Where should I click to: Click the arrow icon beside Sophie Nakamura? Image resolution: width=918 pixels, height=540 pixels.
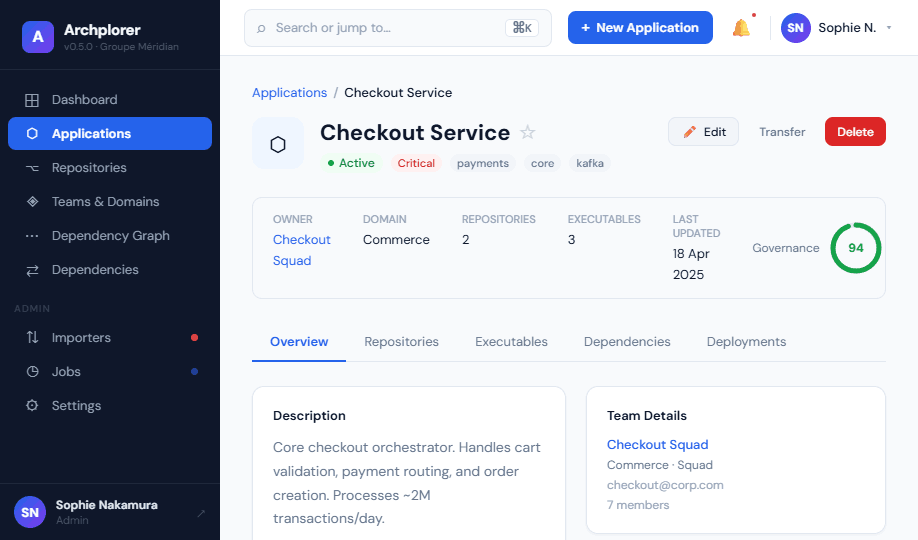201,513
